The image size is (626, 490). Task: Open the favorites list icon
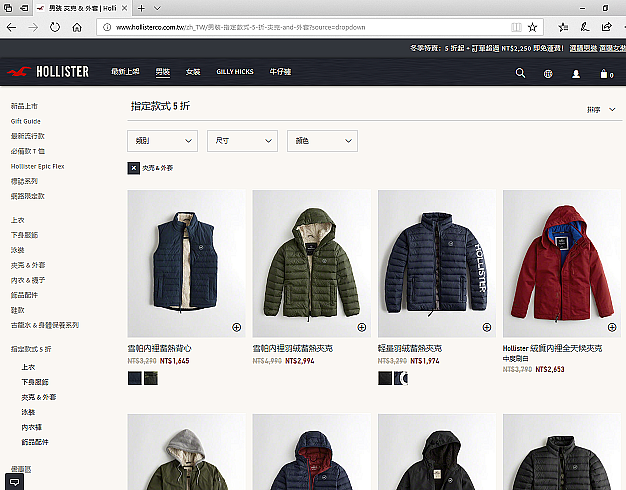point(563,27)
